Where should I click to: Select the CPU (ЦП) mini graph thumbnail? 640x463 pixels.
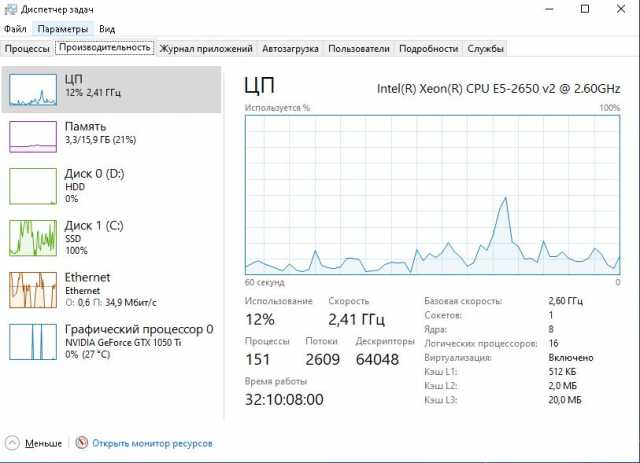tap(33, 89)
